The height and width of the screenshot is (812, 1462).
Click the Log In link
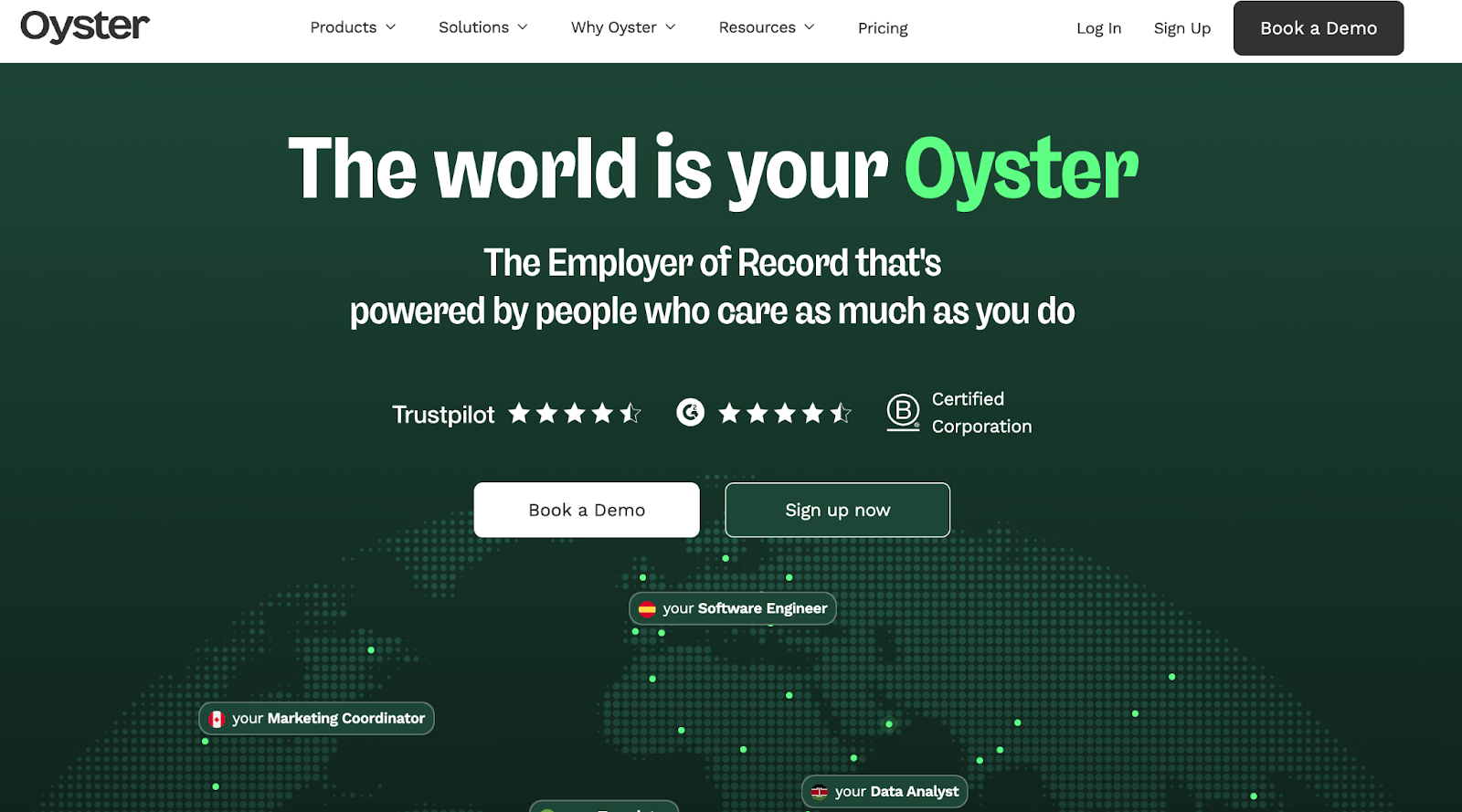coord(1098,28)
